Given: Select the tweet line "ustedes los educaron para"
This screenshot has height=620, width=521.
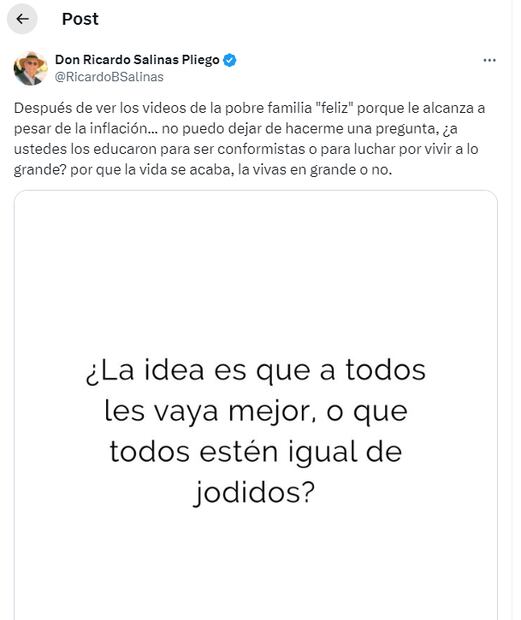Looking at the screenshot, I should click(246, 149).
